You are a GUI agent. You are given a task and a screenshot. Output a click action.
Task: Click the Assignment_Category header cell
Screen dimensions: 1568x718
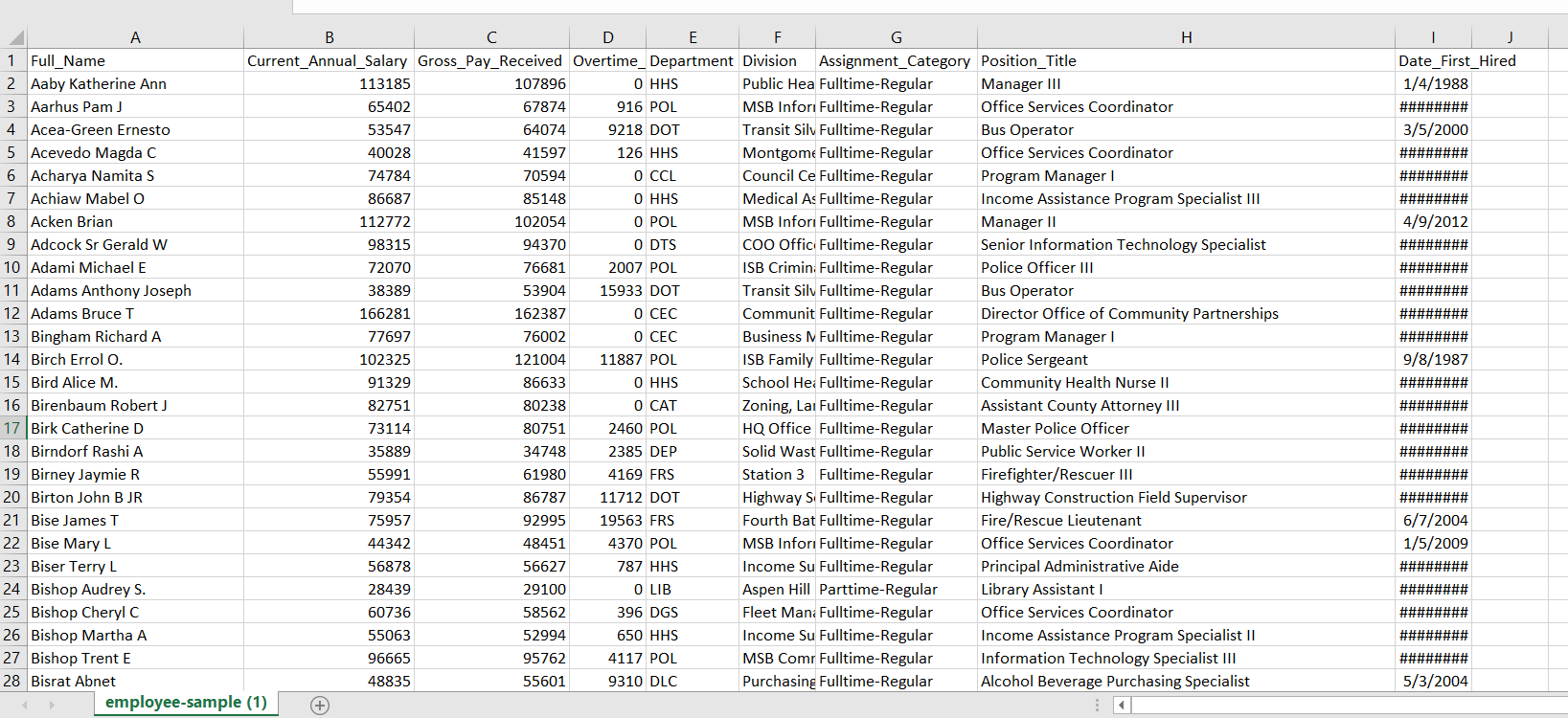(x=897, y=60)
